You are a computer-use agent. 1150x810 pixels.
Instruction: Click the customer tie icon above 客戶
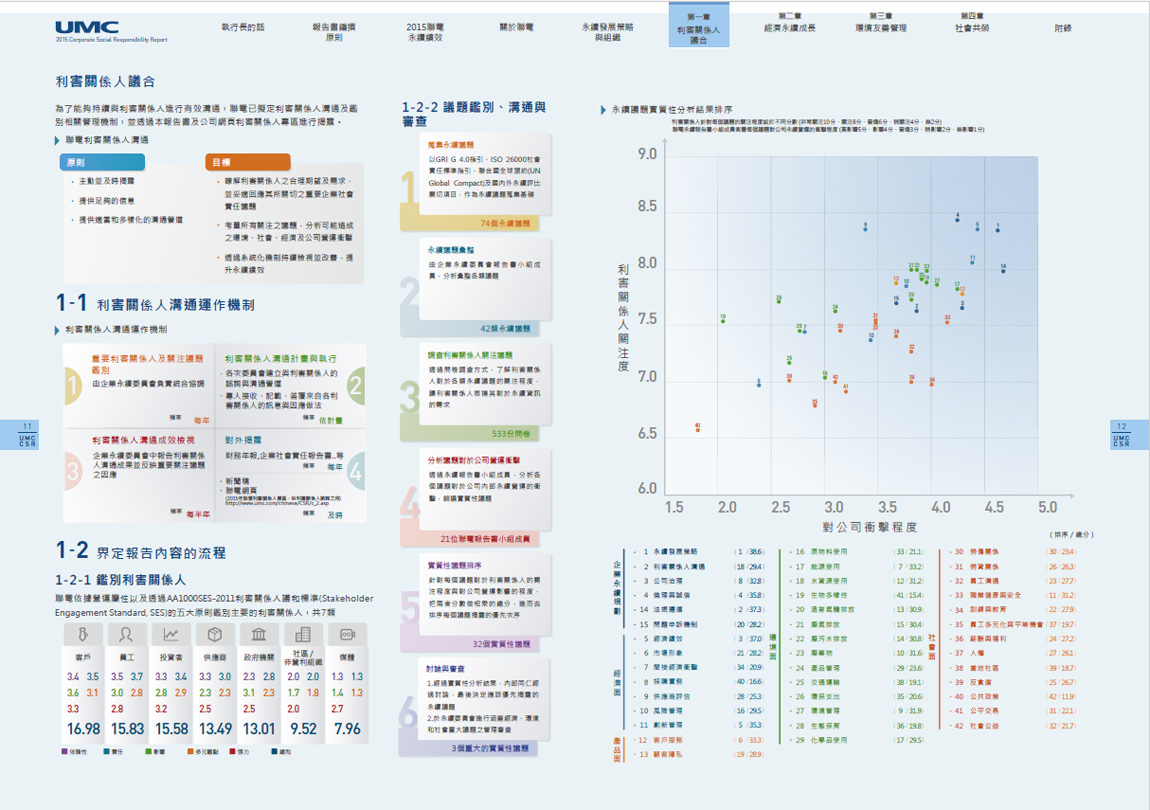[83, 634]
